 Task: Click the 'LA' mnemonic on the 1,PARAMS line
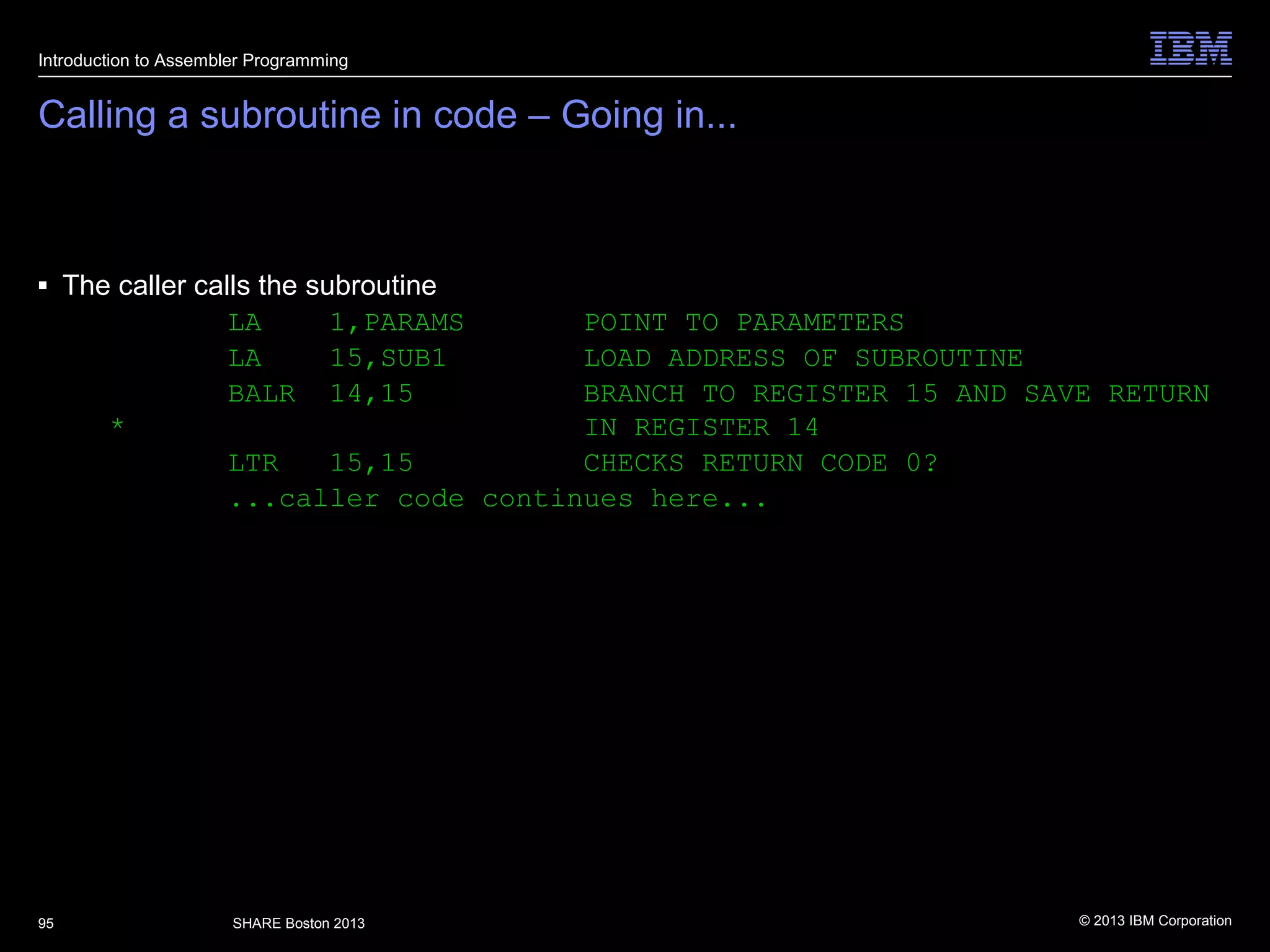[245, 323]
